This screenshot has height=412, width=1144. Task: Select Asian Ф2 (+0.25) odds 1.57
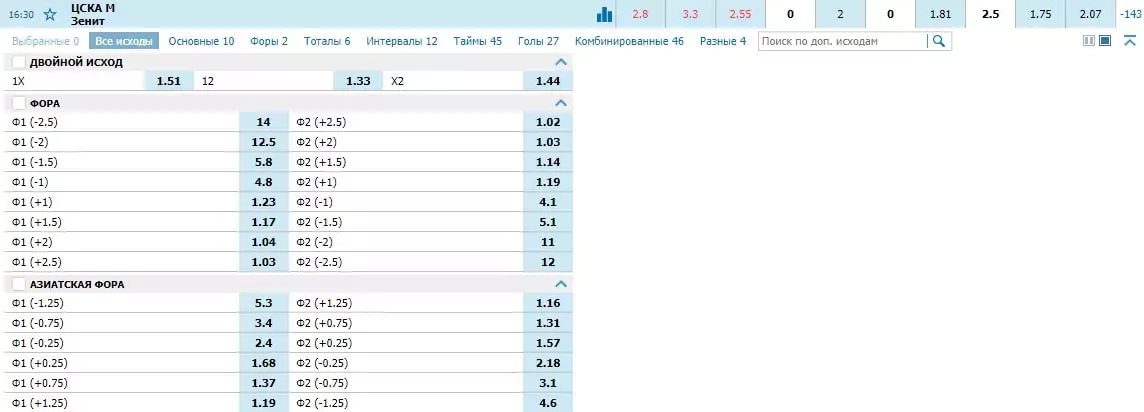(548, 343)
